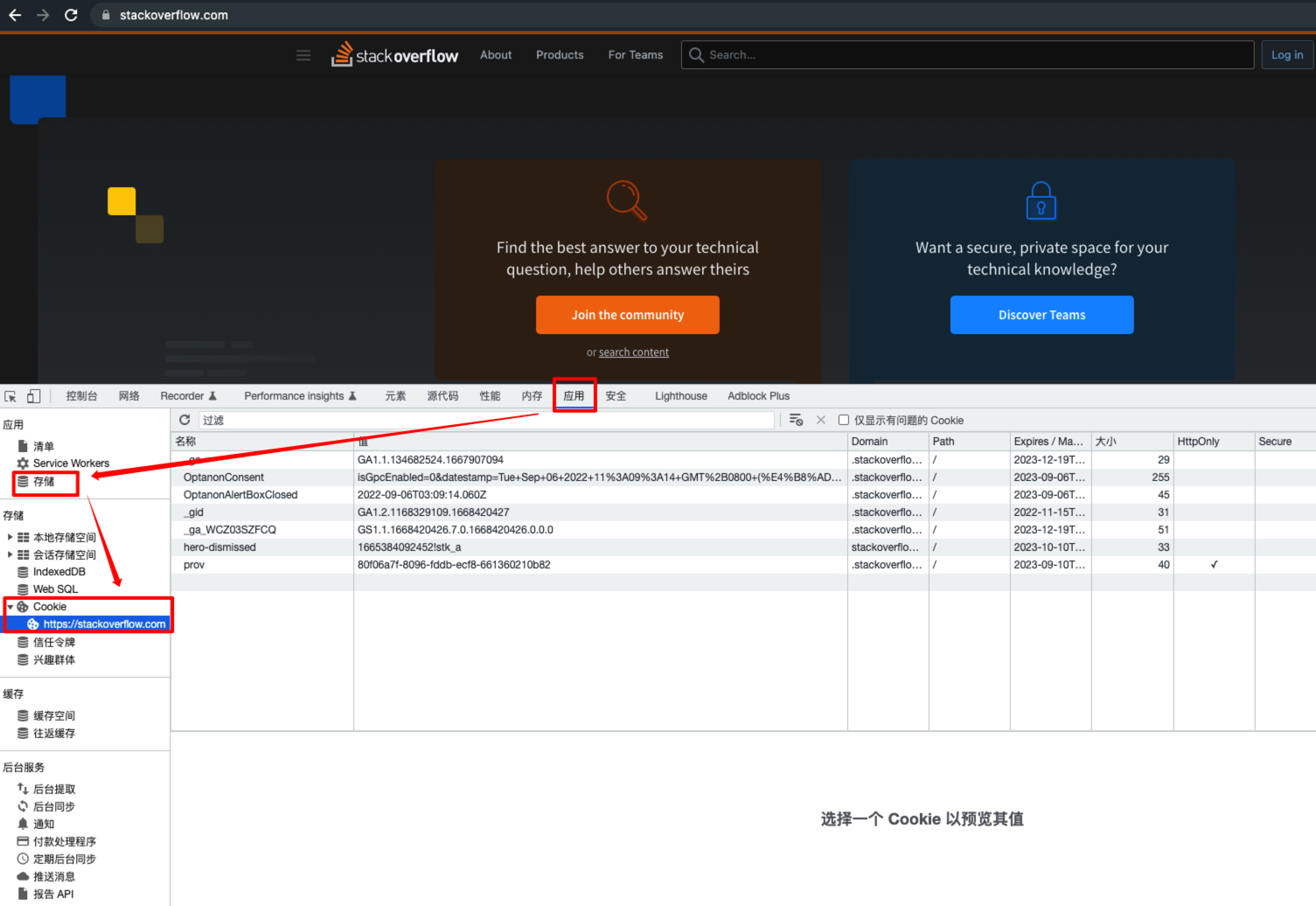Clear all cookies with the filter-clear icon
The image size is (1316, 906).
(x=796, y=420)
